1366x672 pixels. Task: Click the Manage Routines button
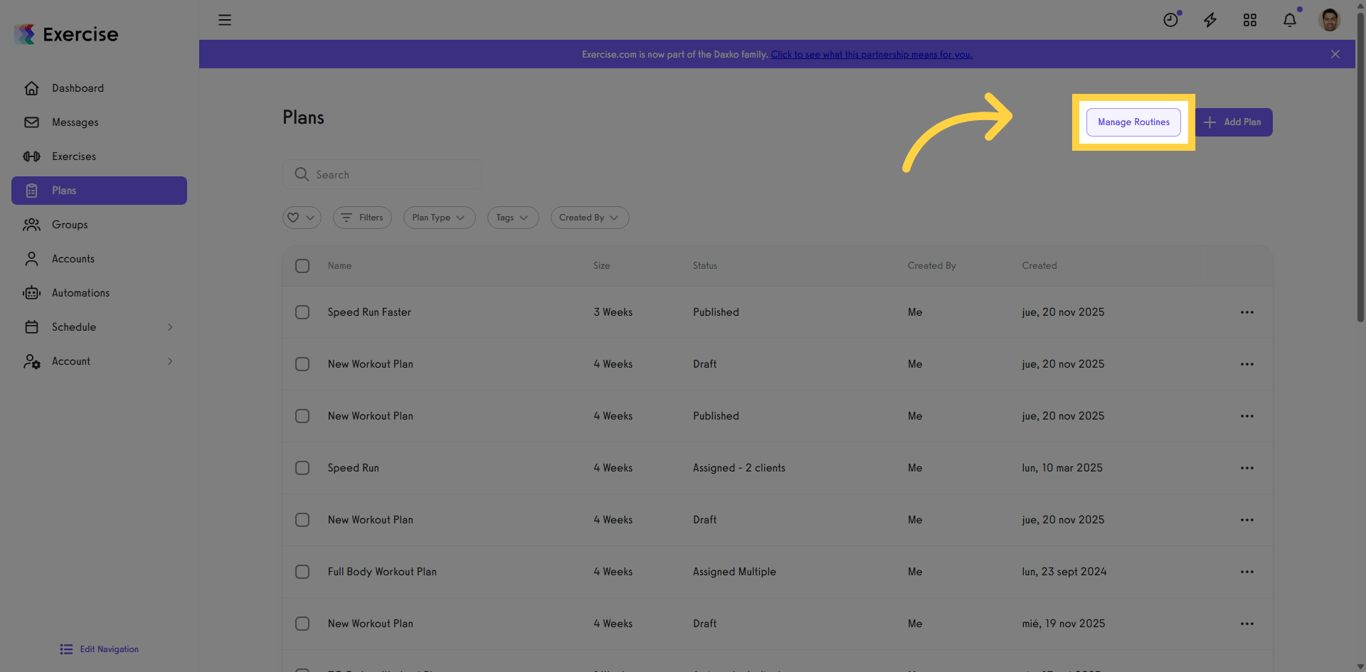tap(1133, 121)
